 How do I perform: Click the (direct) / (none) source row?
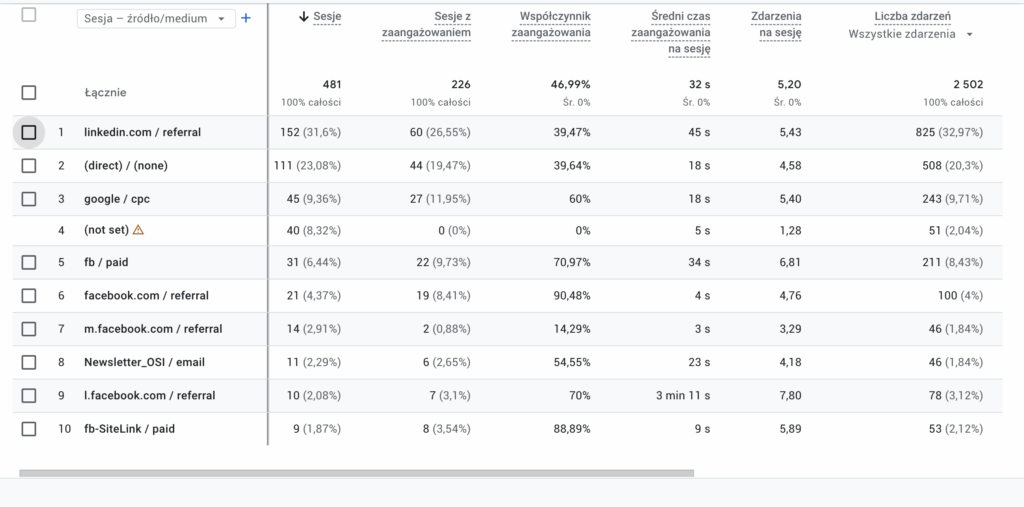coord(125,166)
